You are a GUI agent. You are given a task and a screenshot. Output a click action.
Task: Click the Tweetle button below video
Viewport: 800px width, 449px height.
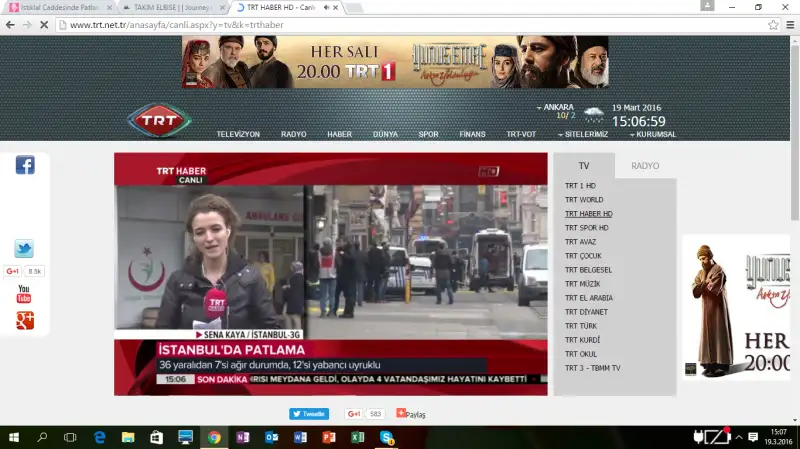(309, 414)
